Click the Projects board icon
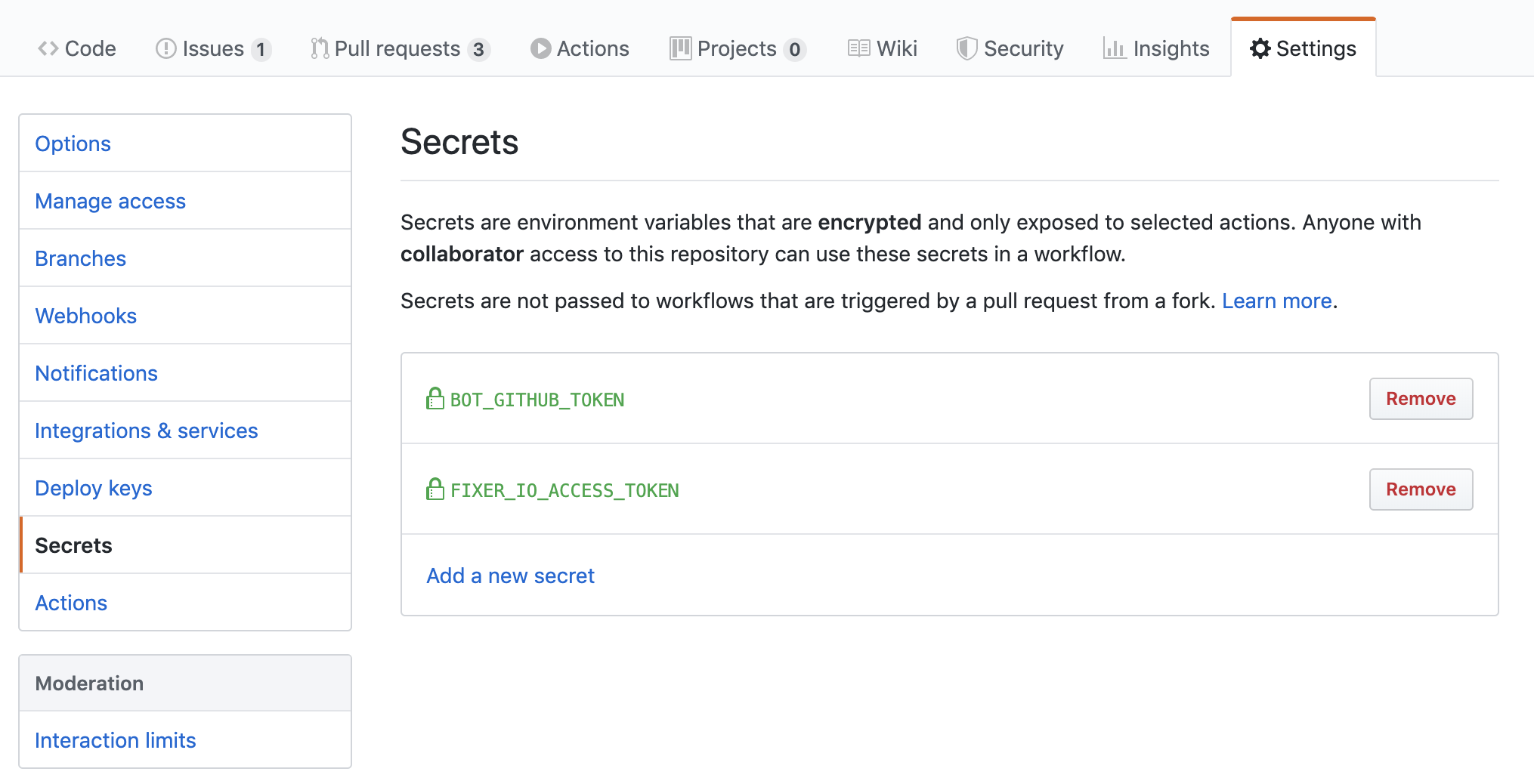The image size is (1534, 784). click(x=680, y=49)
